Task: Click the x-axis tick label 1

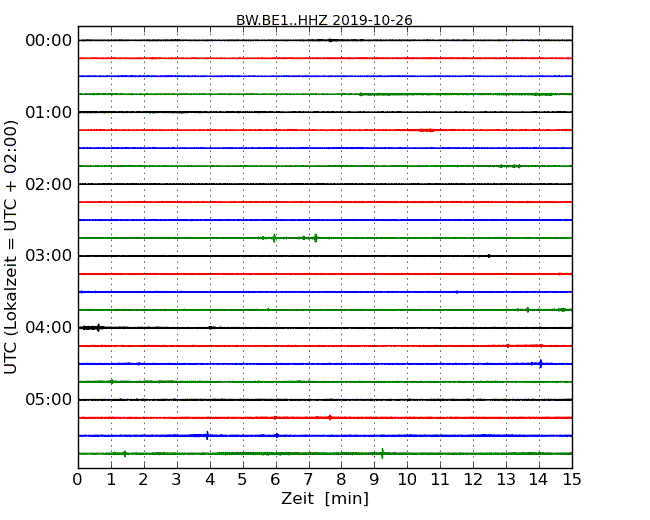Action: 111,480
